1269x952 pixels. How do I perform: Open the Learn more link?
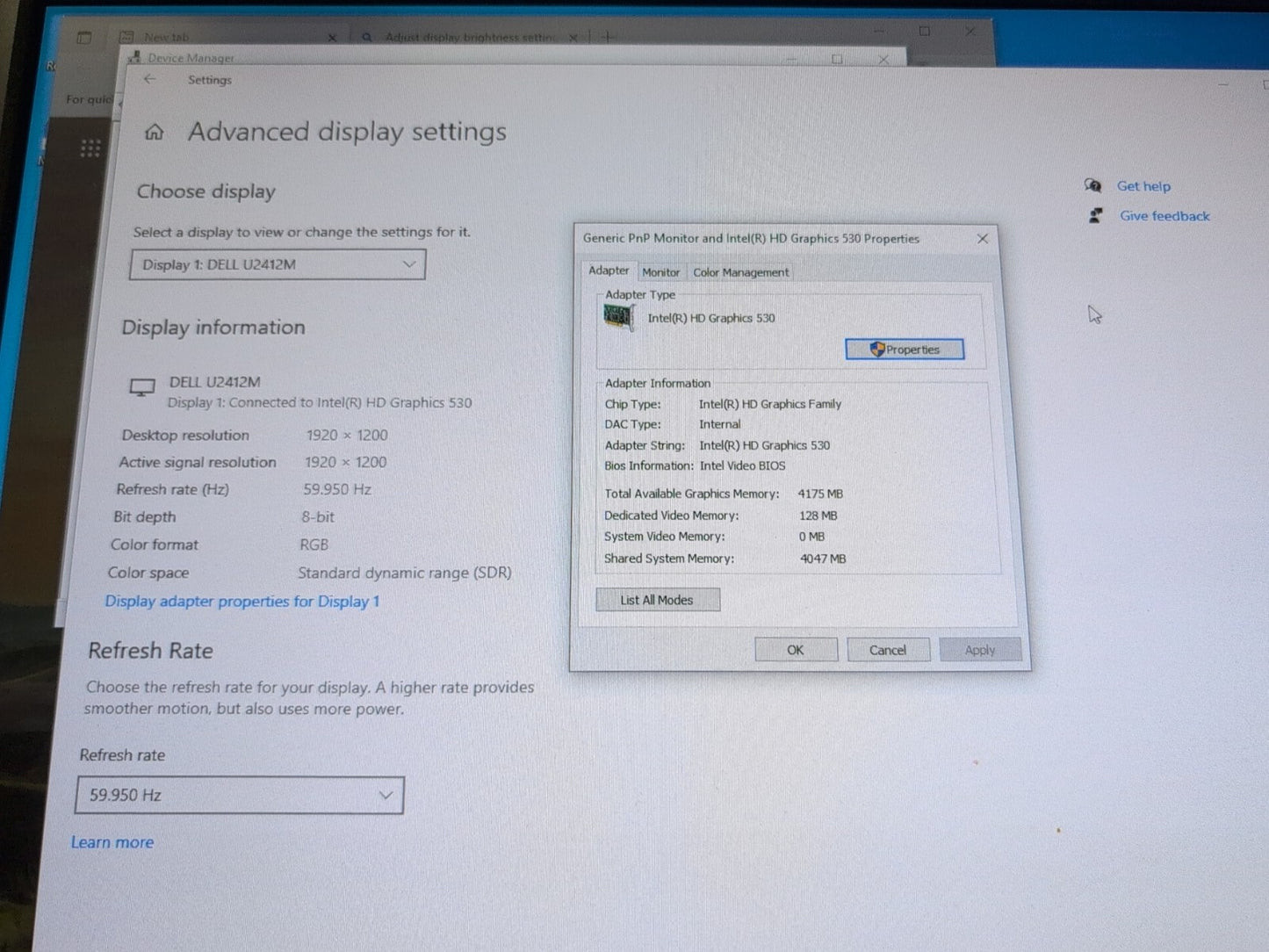[112, 842]
